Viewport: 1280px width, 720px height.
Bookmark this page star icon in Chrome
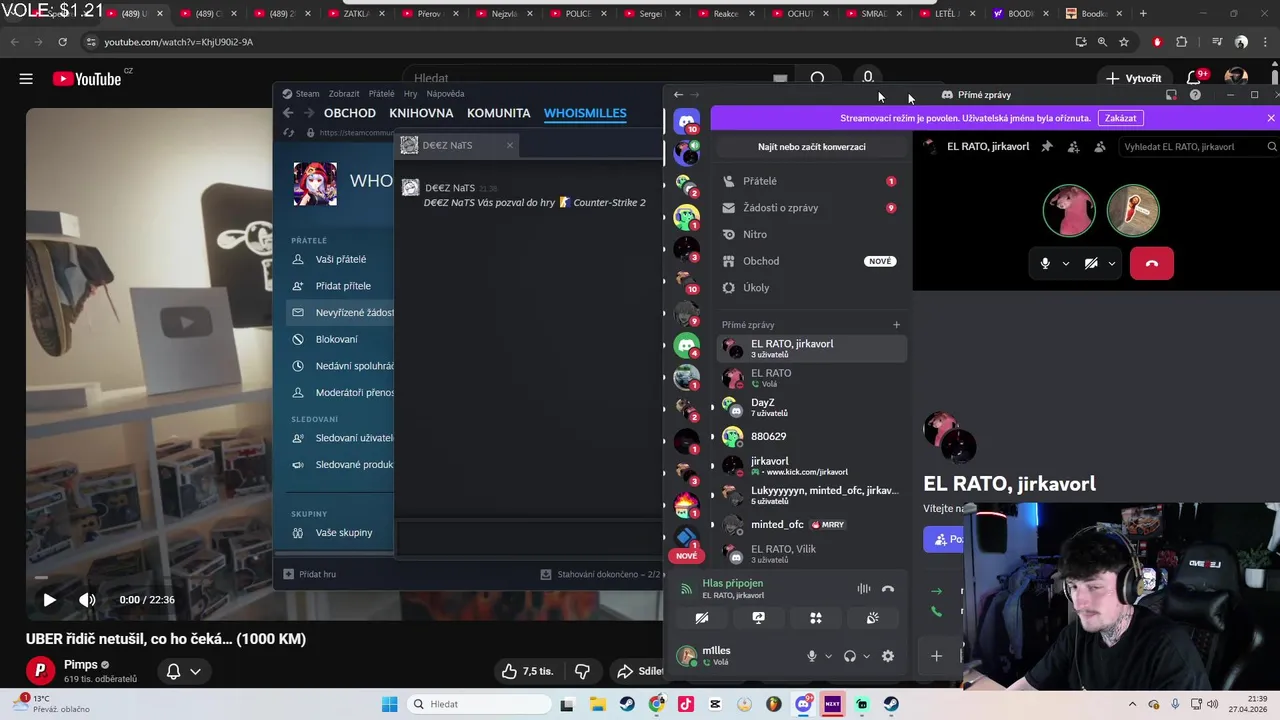pyautogui.click(x=1124, y=42)
